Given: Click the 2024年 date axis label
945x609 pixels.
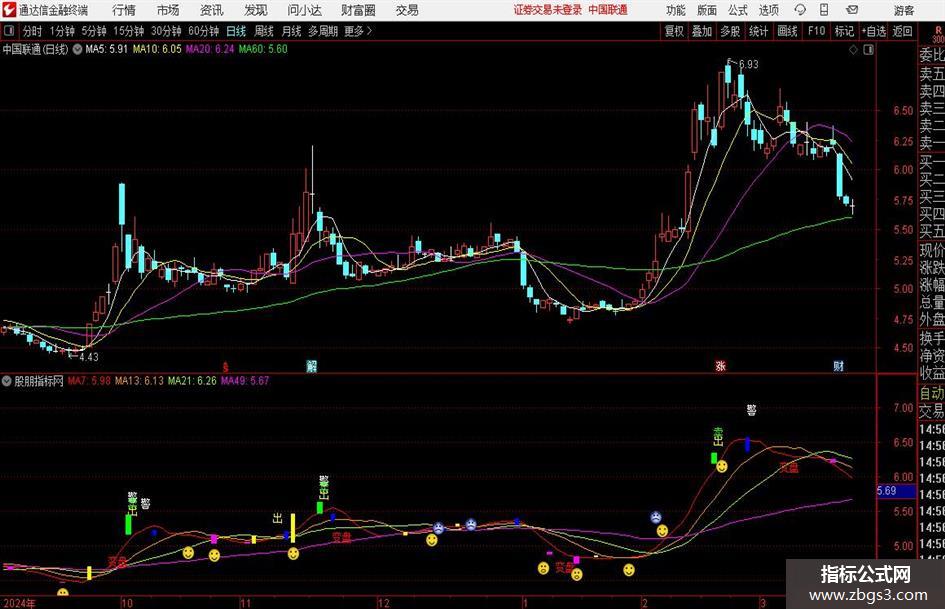Looking at the screenshot, I should pos(18,603).
